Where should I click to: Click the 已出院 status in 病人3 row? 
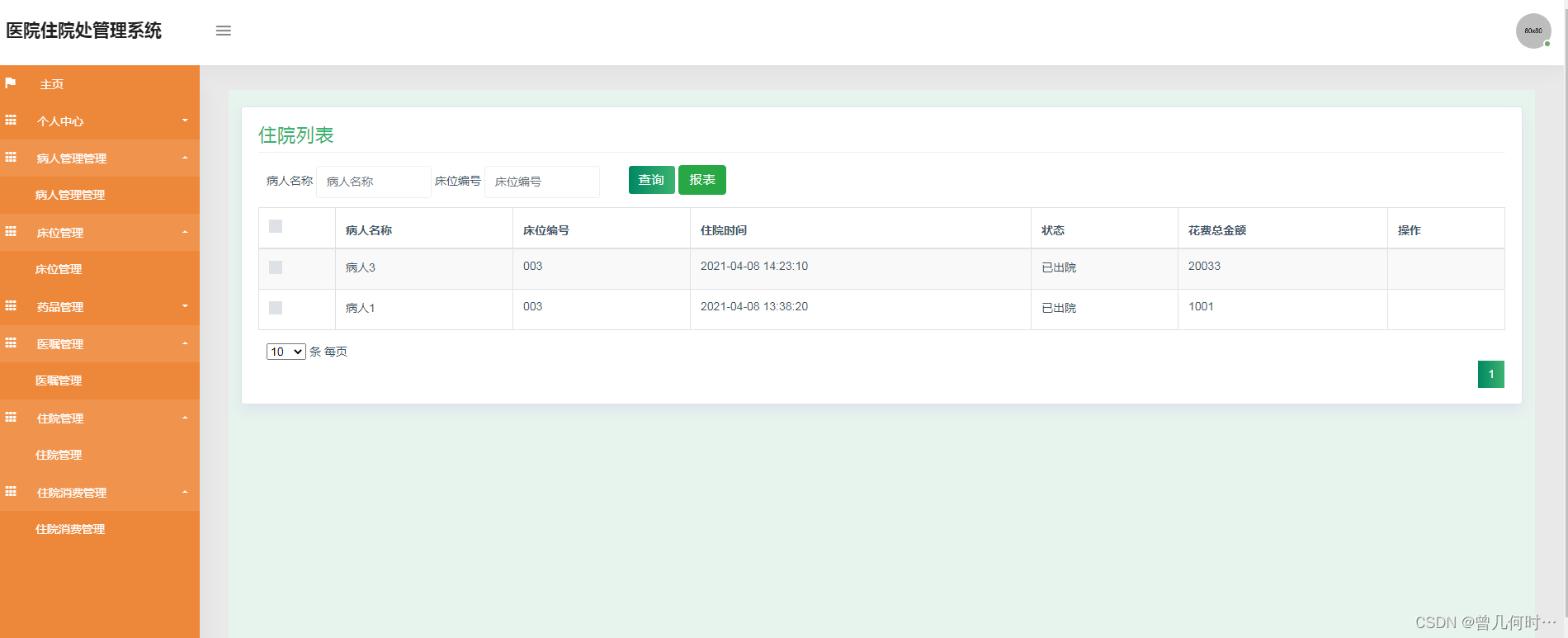point(1059,267)
